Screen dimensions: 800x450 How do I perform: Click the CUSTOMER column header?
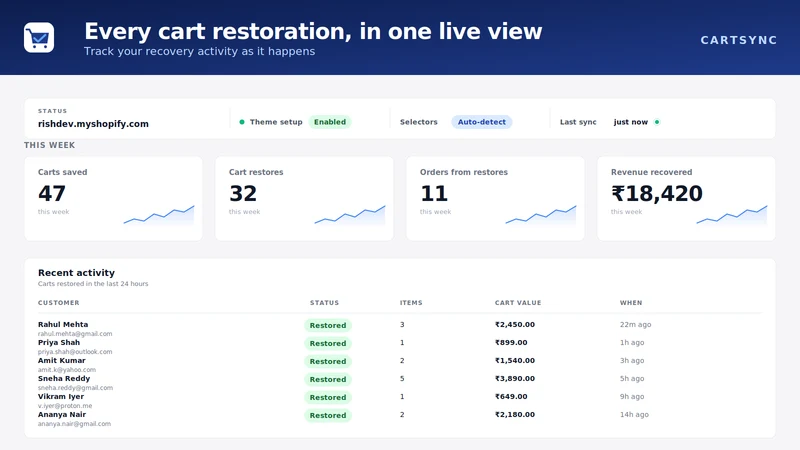(59, 303)
